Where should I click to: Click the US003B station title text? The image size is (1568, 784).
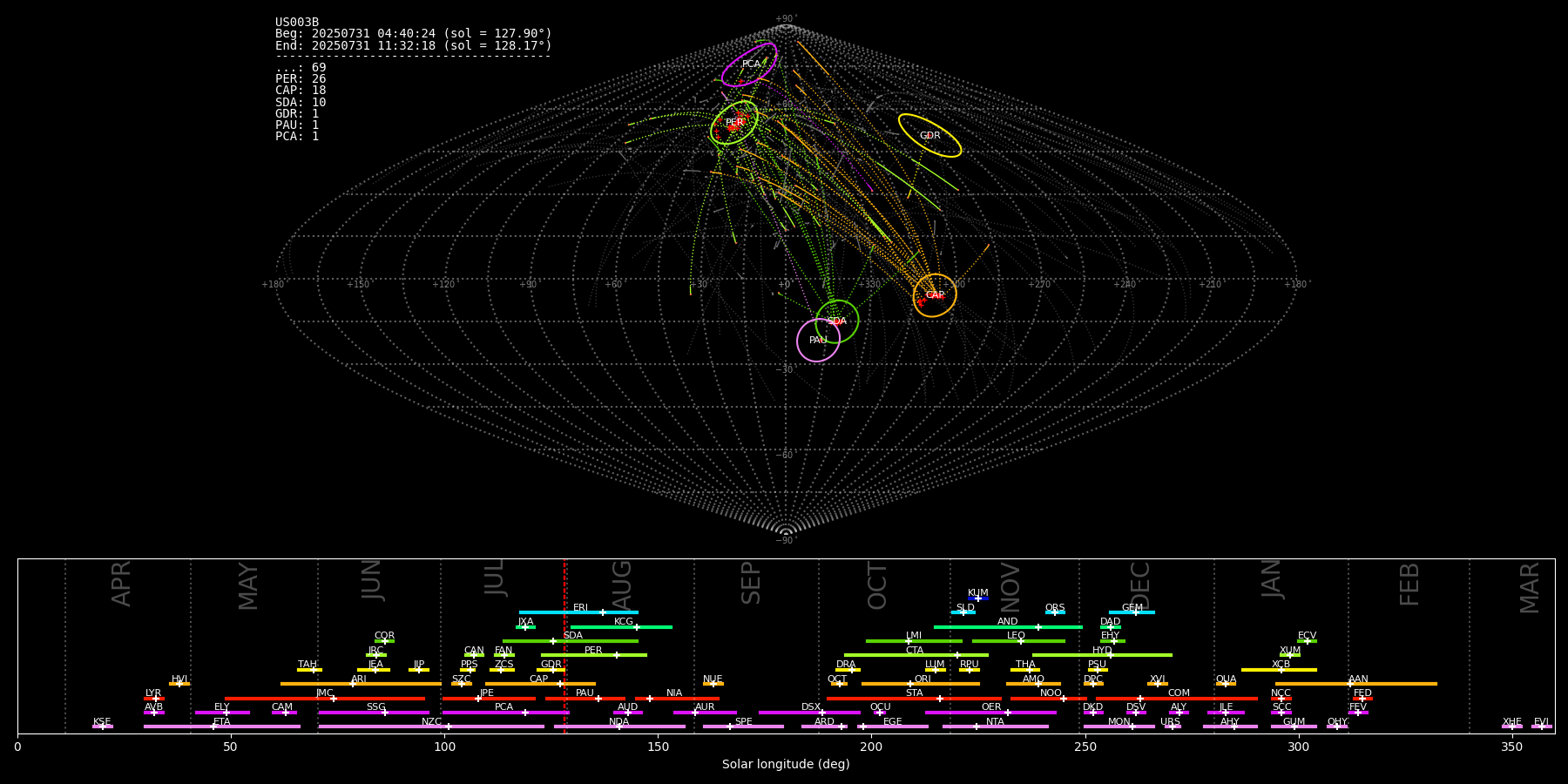point(297,23)
